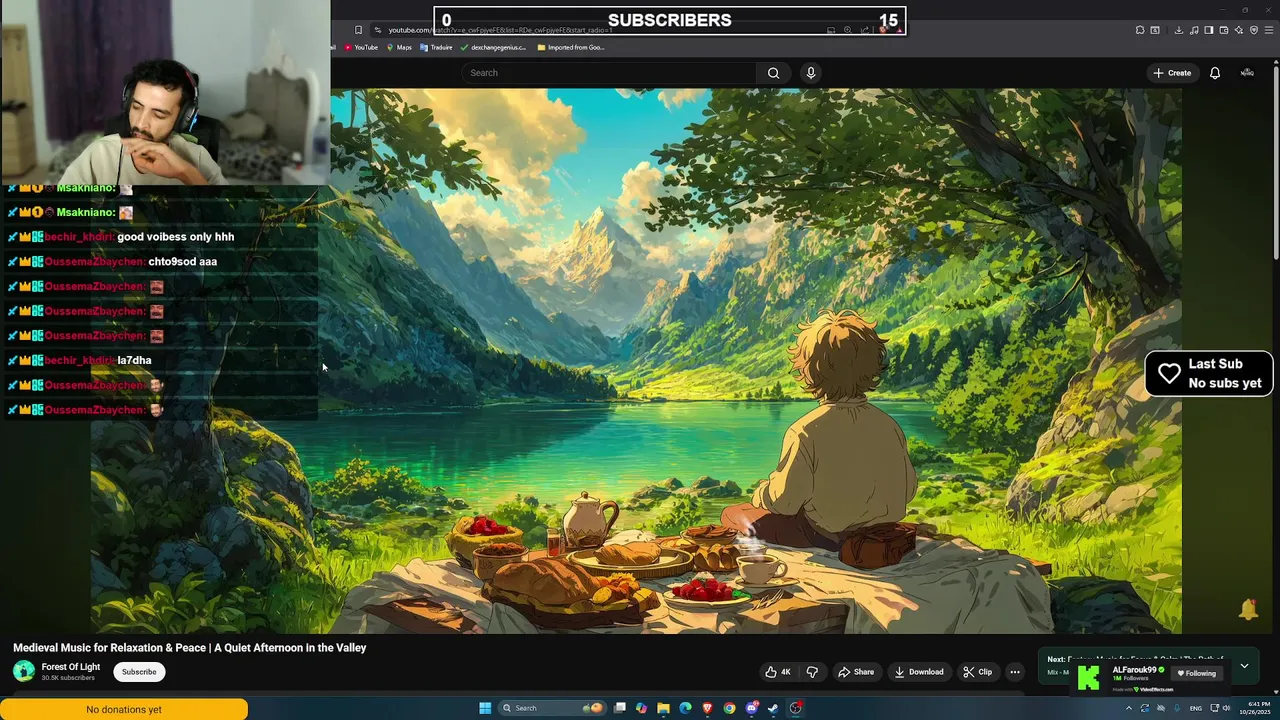This screenshot has width=1280, height=720.
Task: Click the YouTube search magnifier button
Action: pyautogui.click(x=773, y=73)
